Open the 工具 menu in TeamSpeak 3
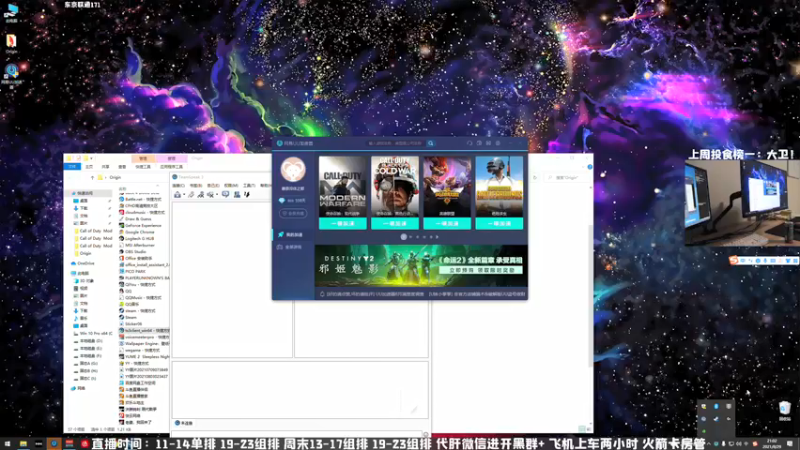The width and height of the screenshot is (800, 450). [x=249, y=186]
